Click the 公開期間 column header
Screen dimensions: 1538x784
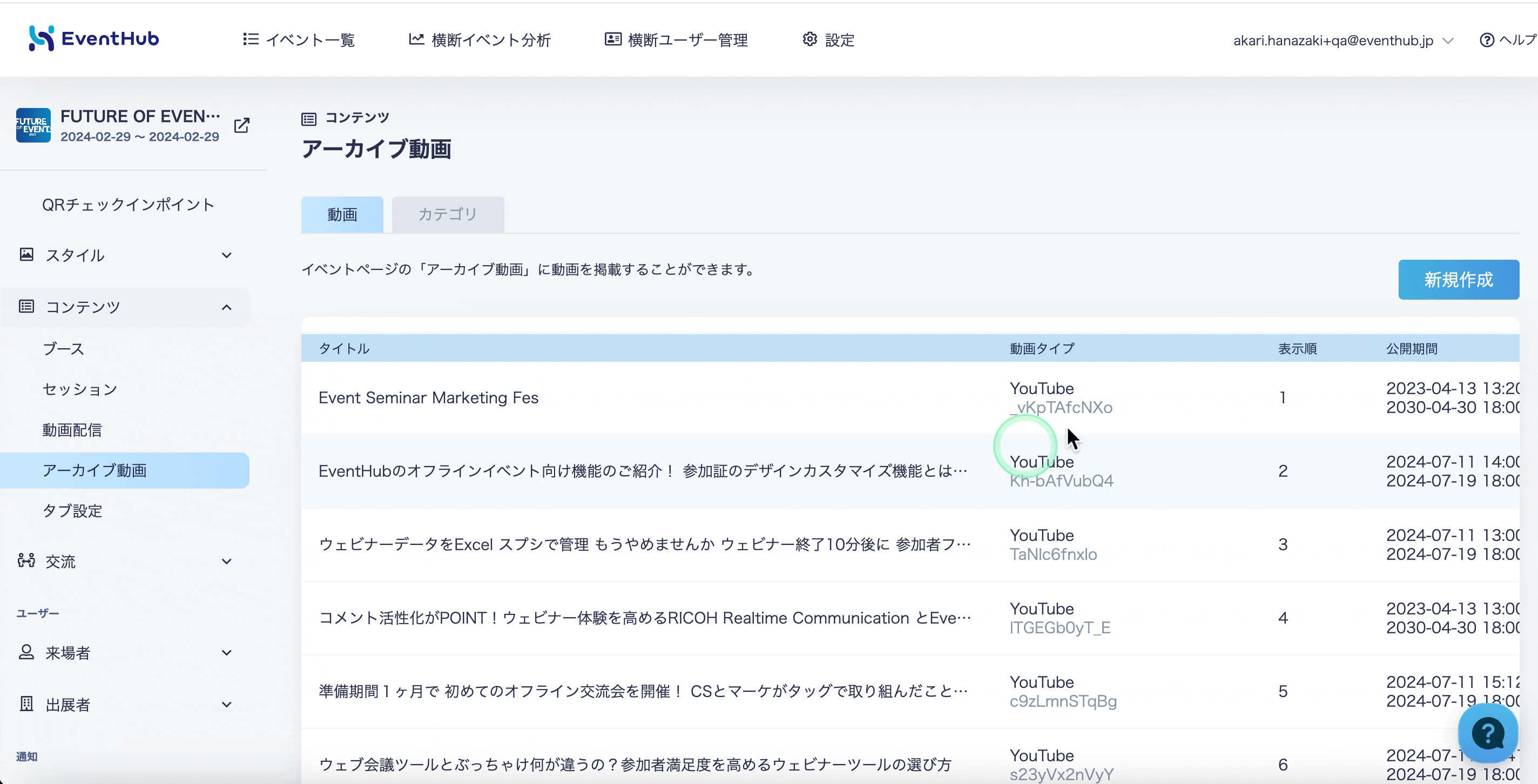point(1412,349)
